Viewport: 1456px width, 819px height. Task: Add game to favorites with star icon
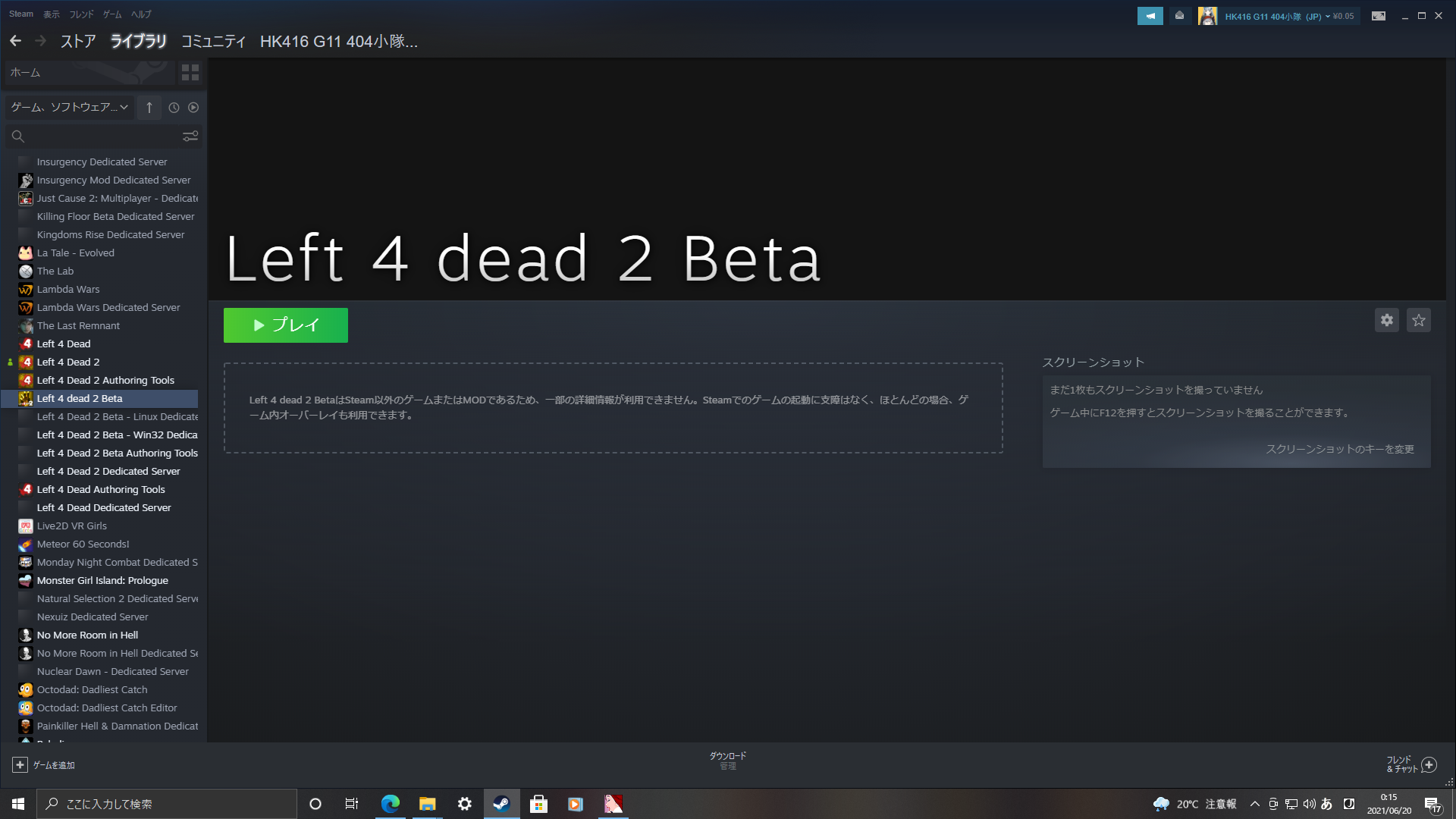click(x=1418, y=320)
